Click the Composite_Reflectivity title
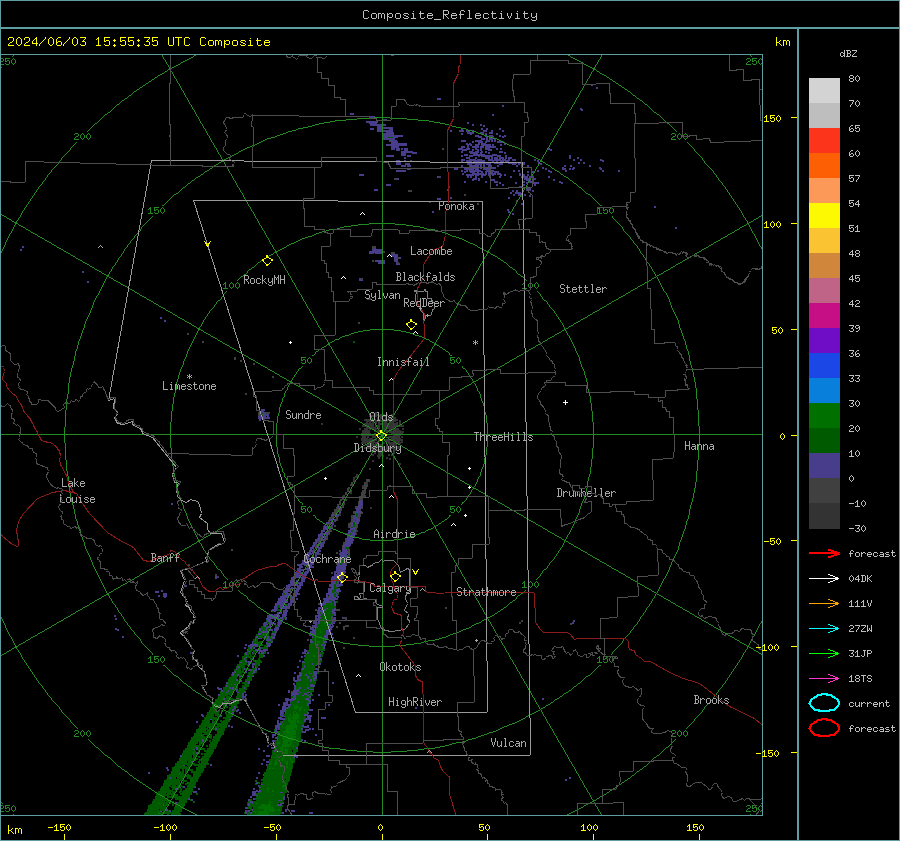 [450, 15]
